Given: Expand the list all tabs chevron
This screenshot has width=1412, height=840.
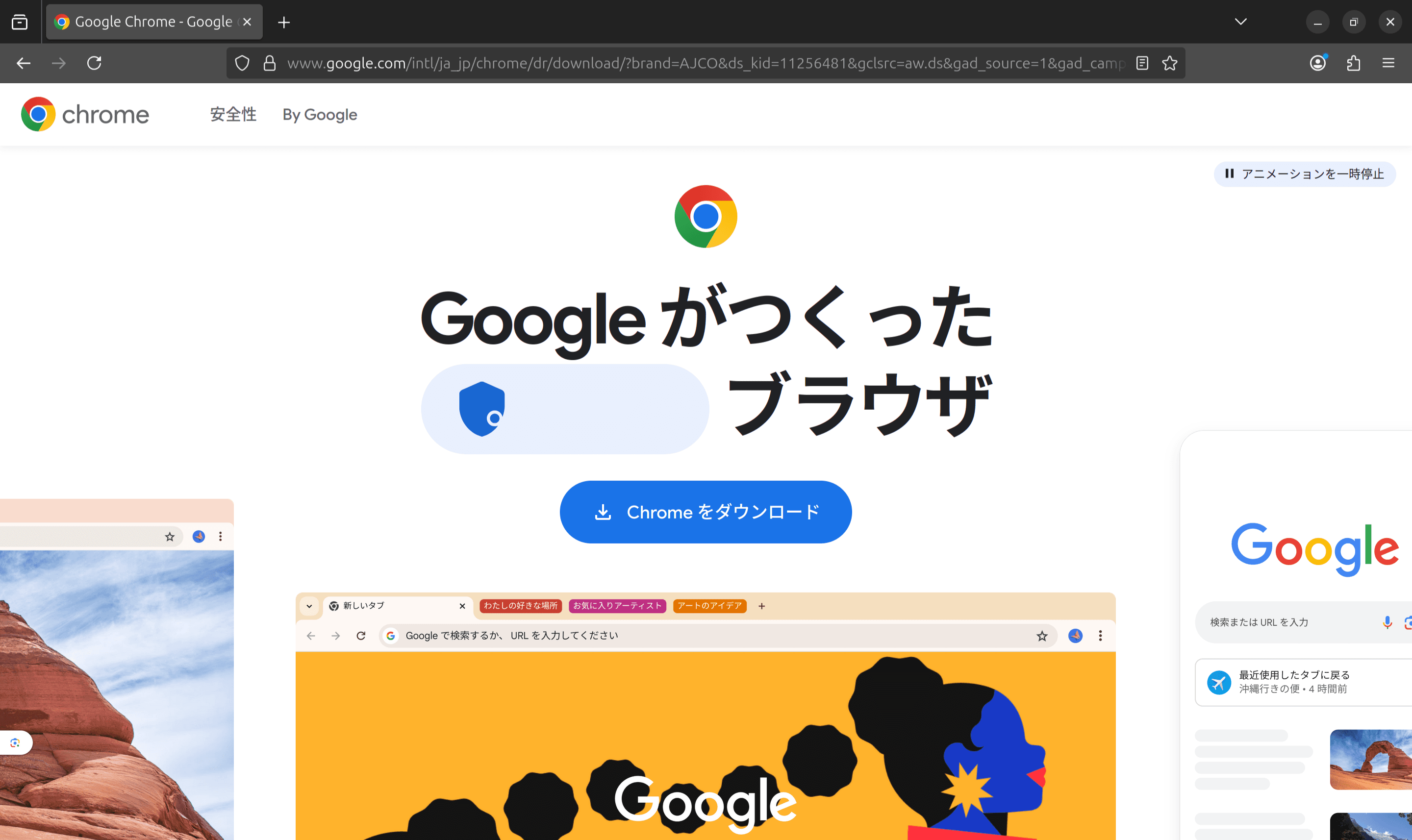Looking at the screenshot, I should pos(1240,22).
